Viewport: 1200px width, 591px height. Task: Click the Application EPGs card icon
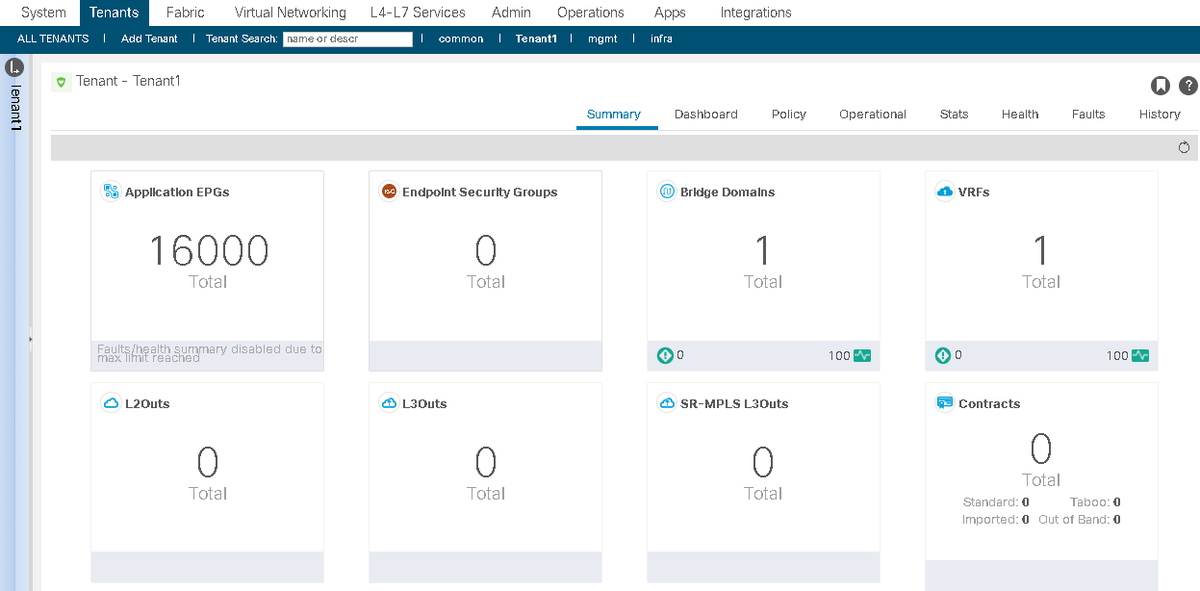click(111, 191)
